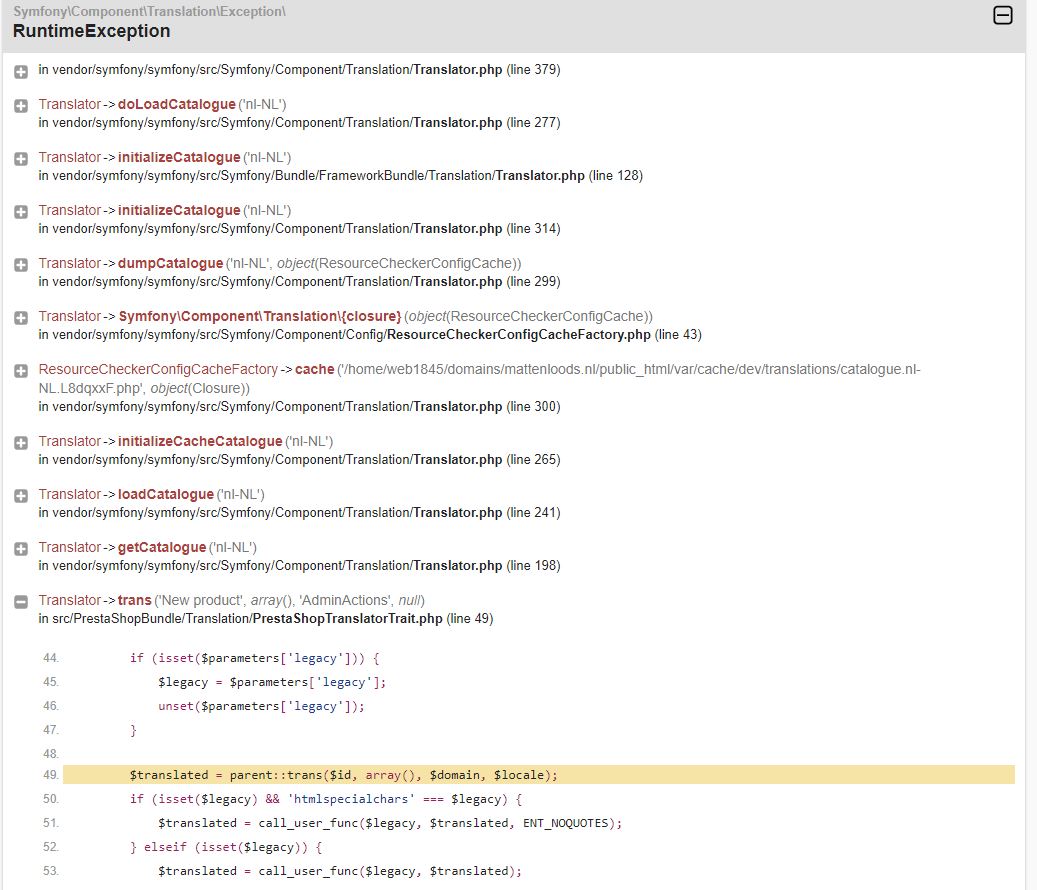Expand the initializeCacheCatalogue trace entry
The height and width of the screenshot is (890, 1037).
[21, 442]
